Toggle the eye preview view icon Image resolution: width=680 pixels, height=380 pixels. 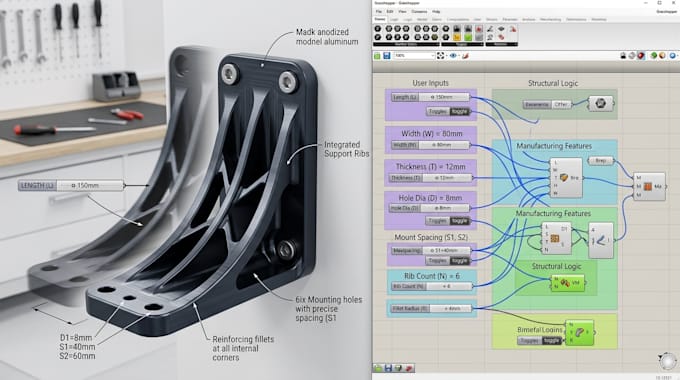[x=453, y=56]
